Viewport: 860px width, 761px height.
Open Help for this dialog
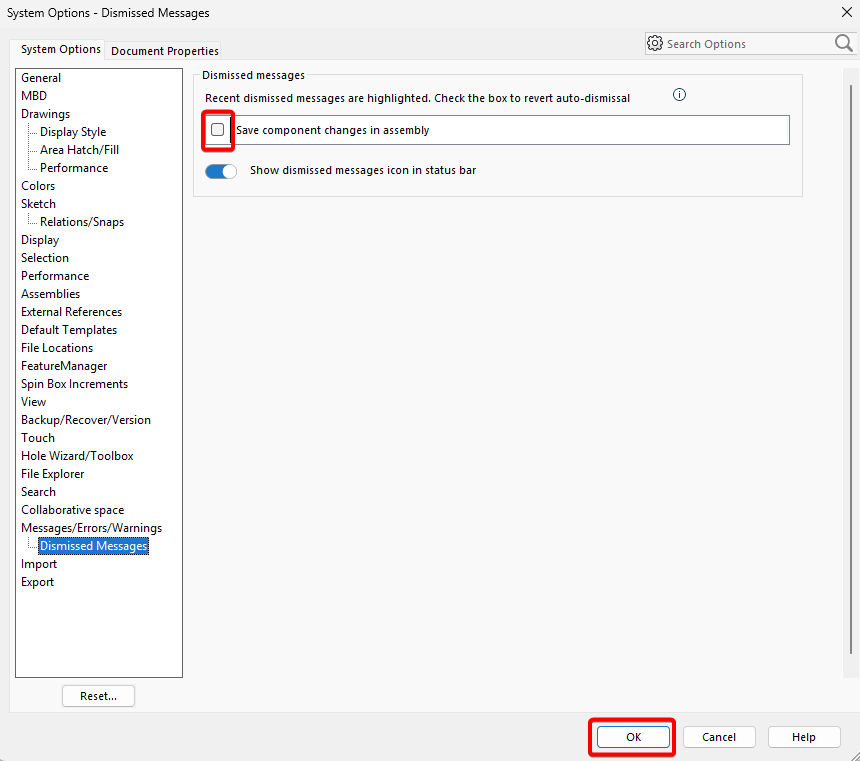pyautogui.click(x=804, y=737)
